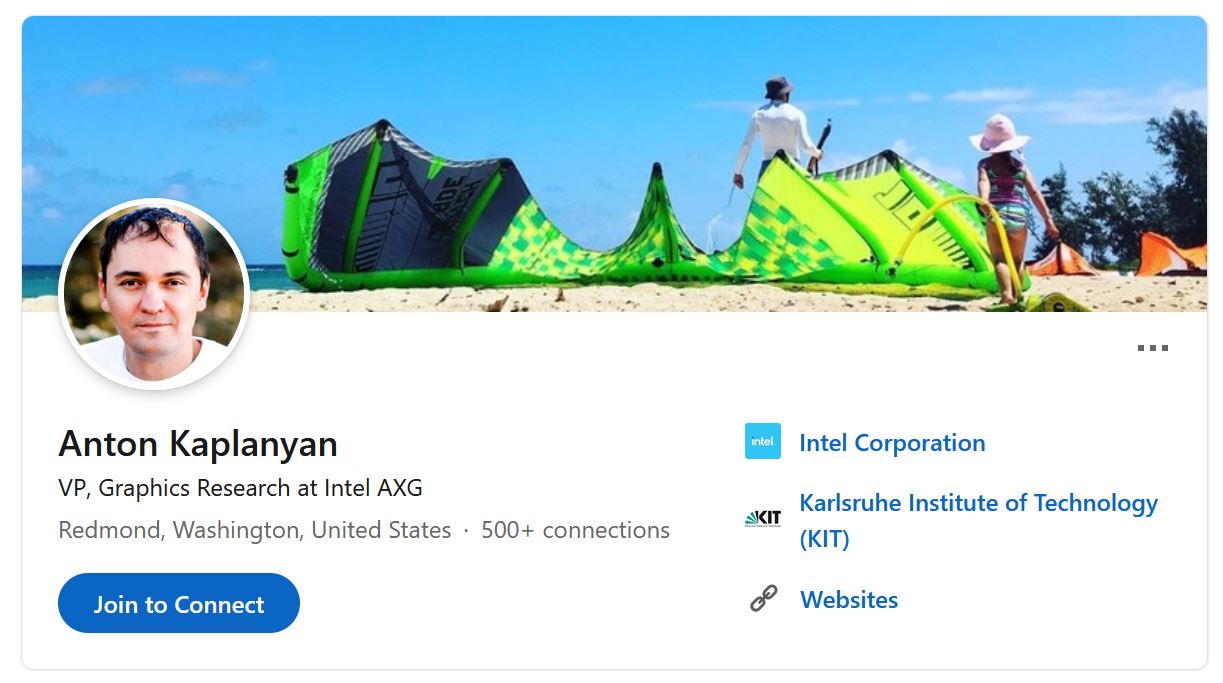Open the Intel Corporation link
Image resolution: width=1223 pixels, height=683 pixels.
(892, 443)
